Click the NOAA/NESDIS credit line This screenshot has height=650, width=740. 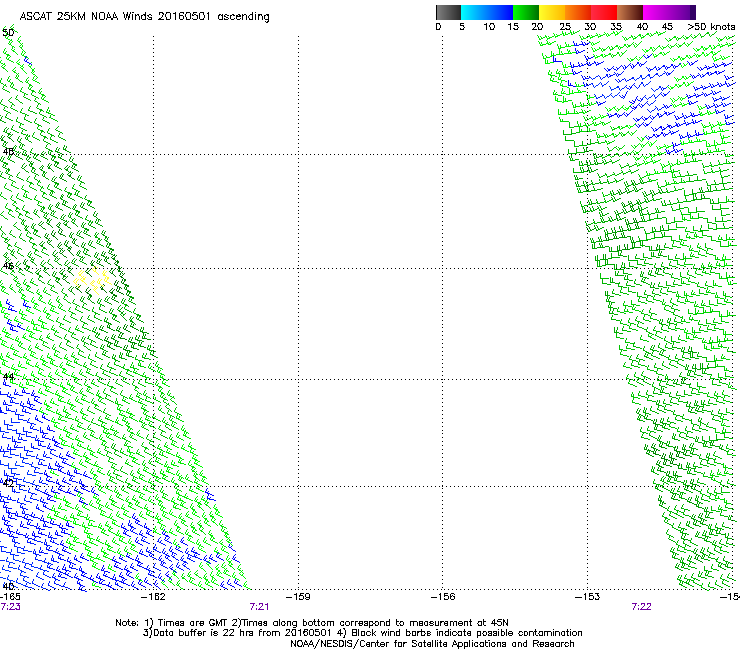[432, 644]
